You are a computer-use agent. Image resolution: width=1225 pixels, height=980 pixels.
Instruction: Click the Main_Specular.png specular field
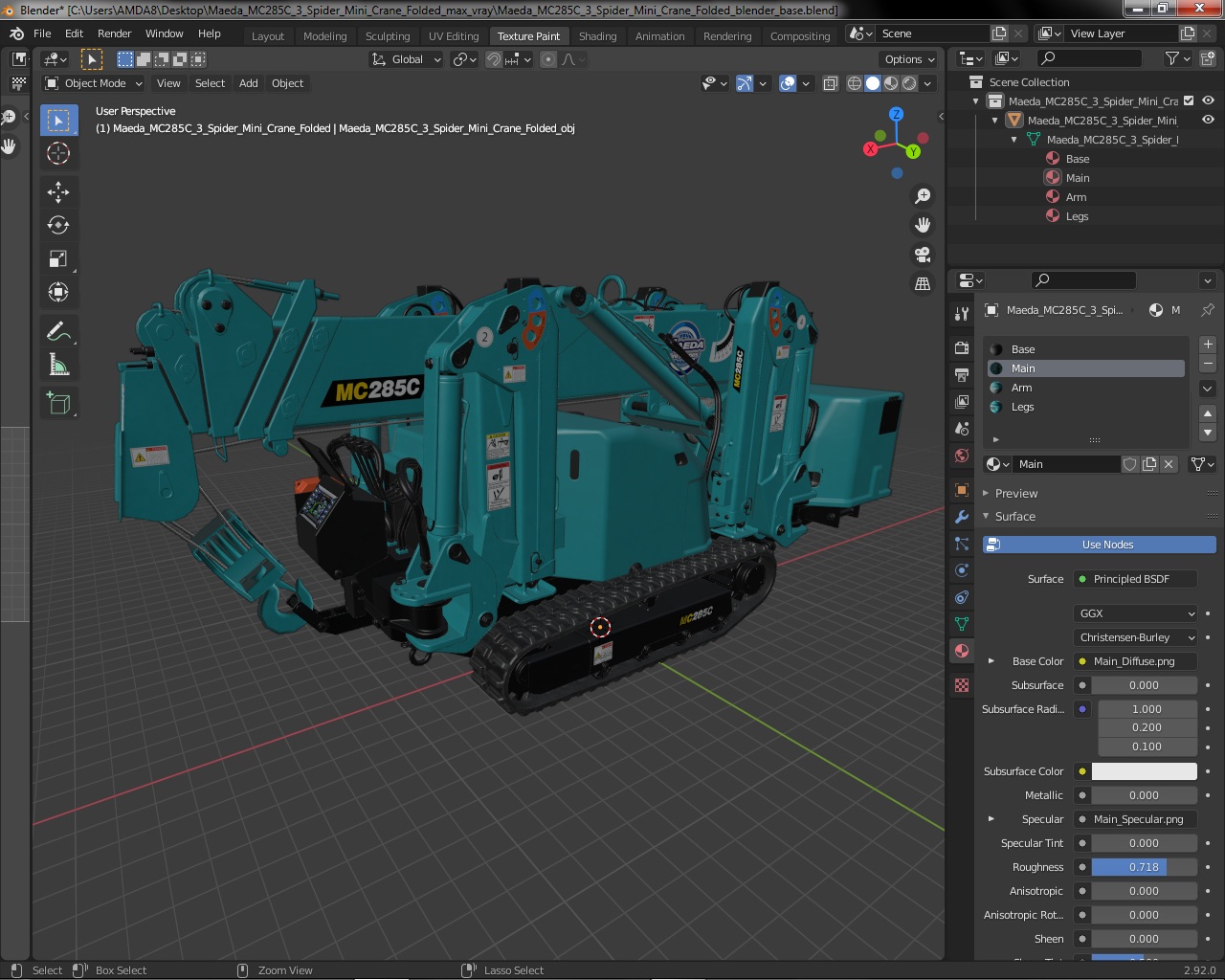pyautogui.click(x=1136, y=819)
